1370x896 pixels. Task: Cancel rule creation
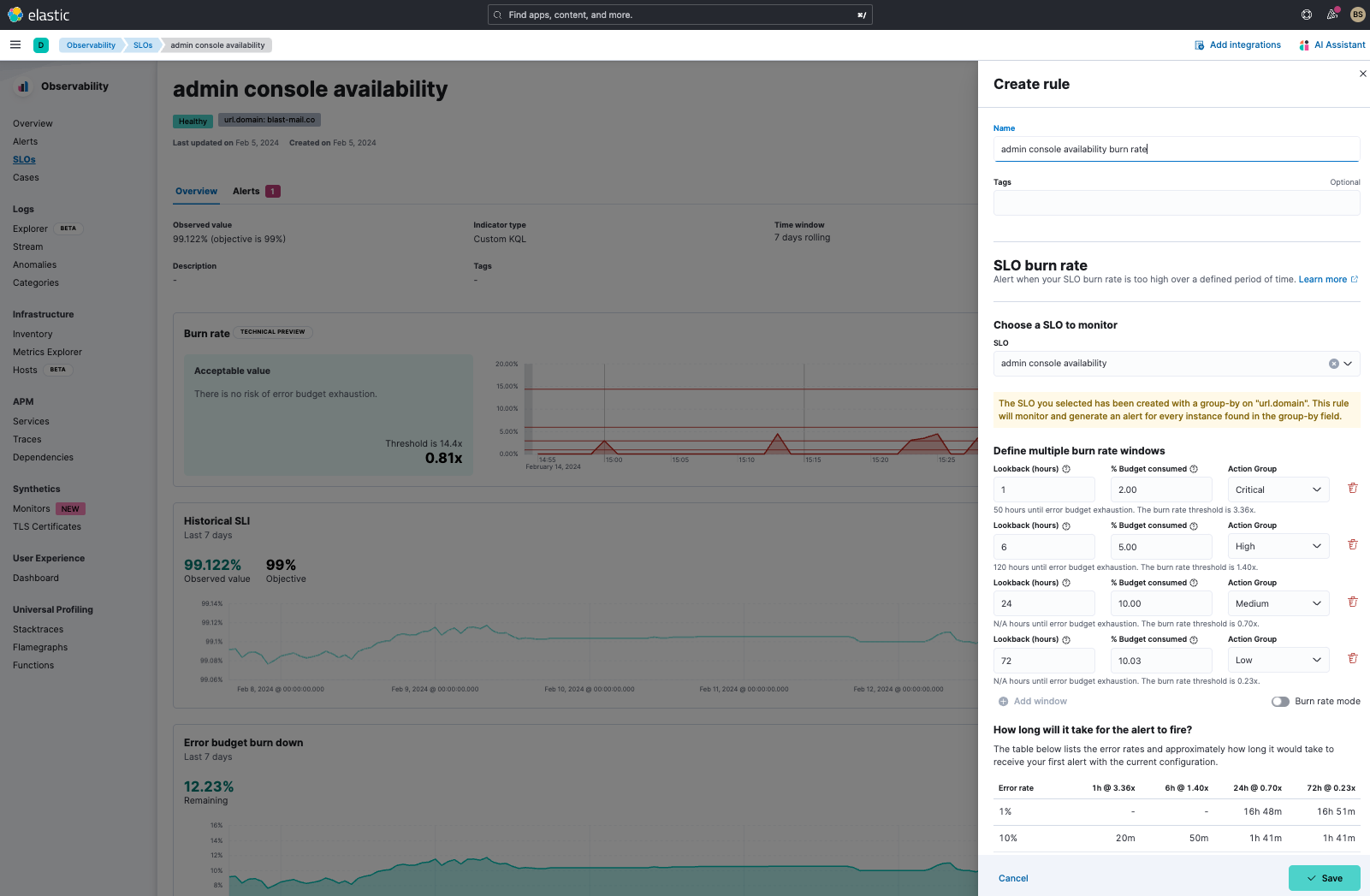(1013, 878)
